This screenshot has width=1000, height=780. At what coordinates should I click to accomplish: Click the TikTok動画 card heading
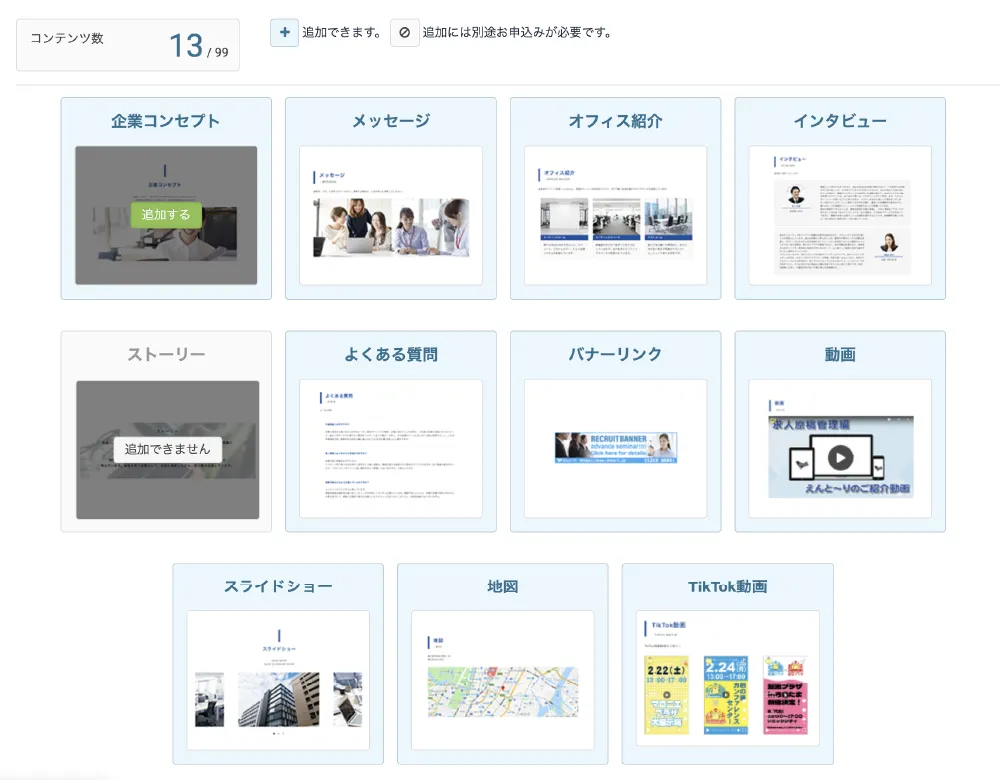[x=727, y=587]
